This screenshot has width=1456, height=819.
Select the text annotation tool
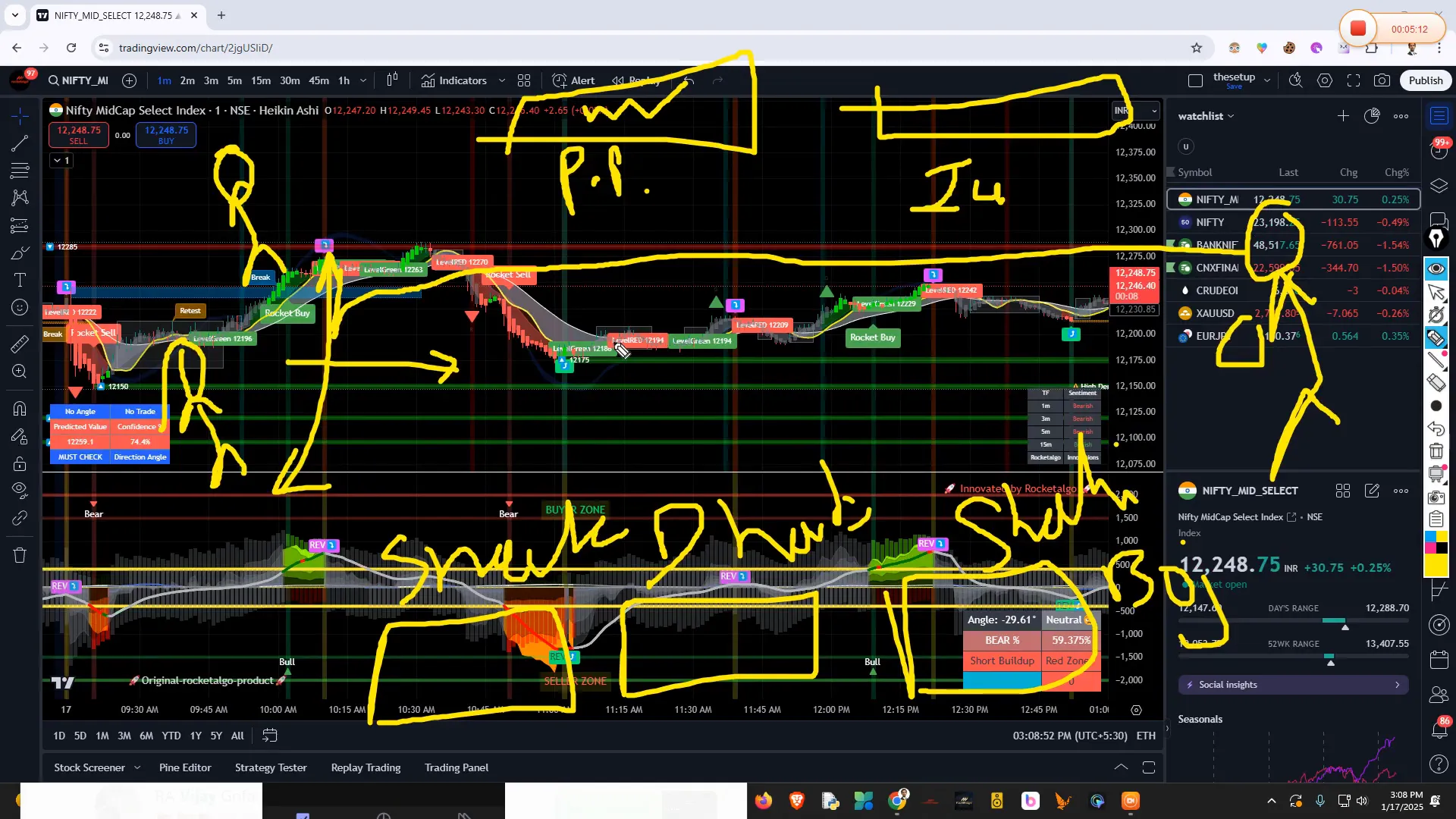(x=19, y=281)
